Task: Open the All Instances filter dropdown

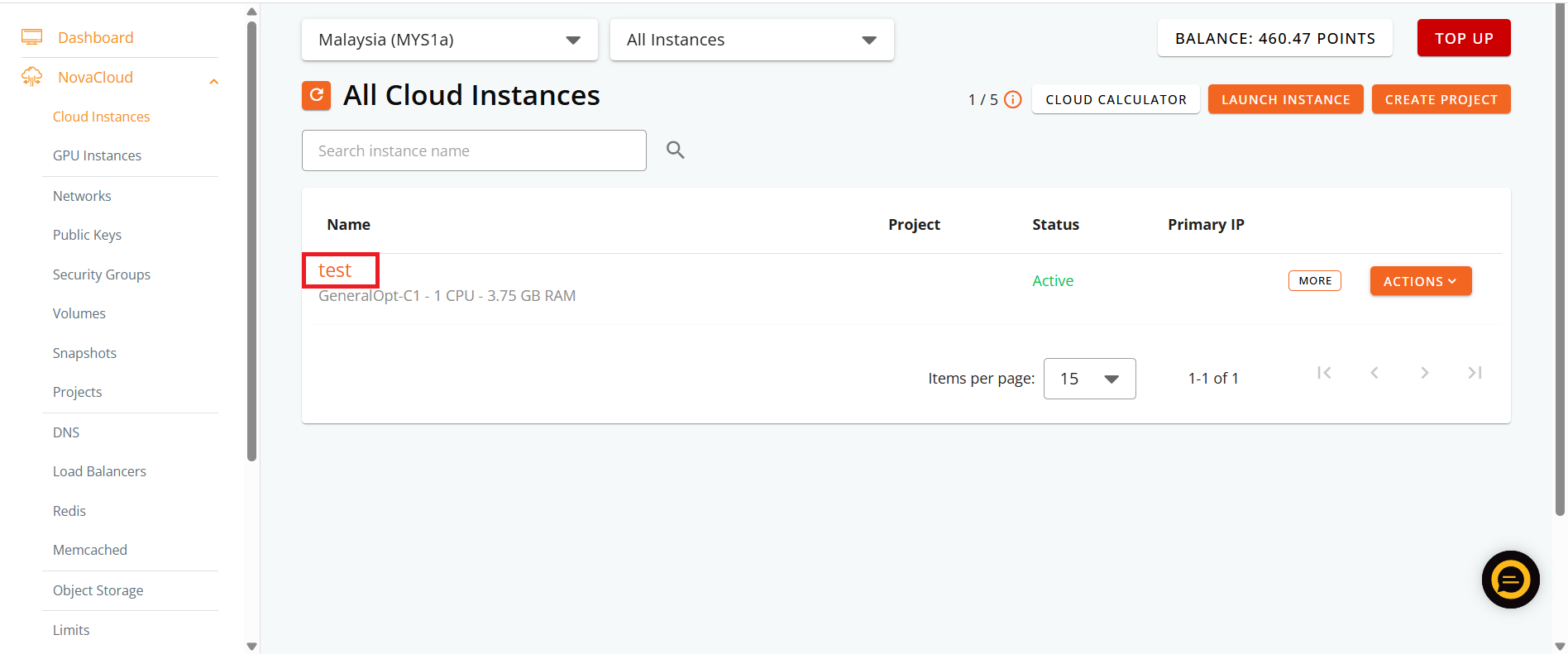Action: click(752, 40)
